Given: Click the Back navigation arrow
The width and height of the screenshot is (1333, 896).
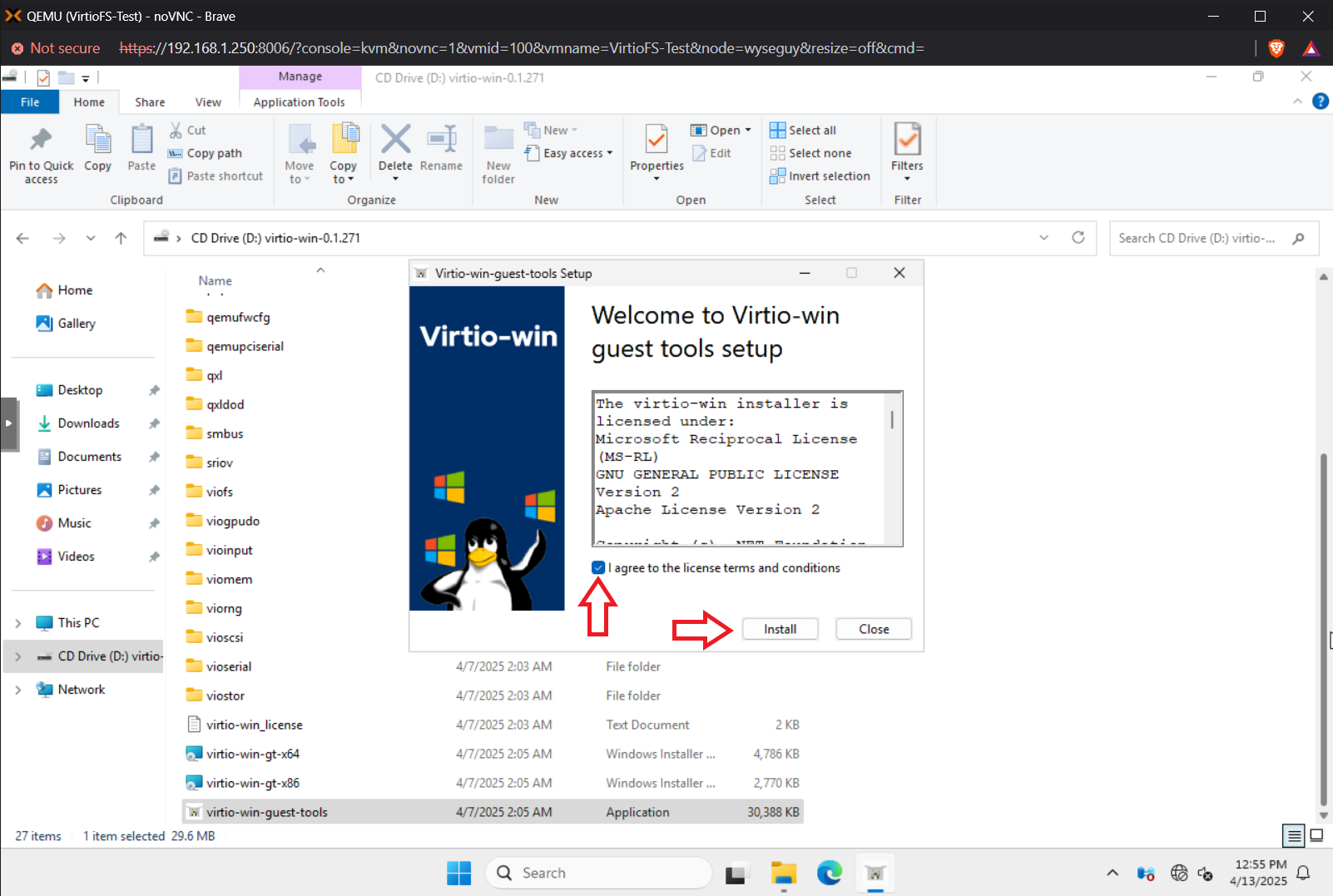Looking at the screenshot, I should 22,238.
